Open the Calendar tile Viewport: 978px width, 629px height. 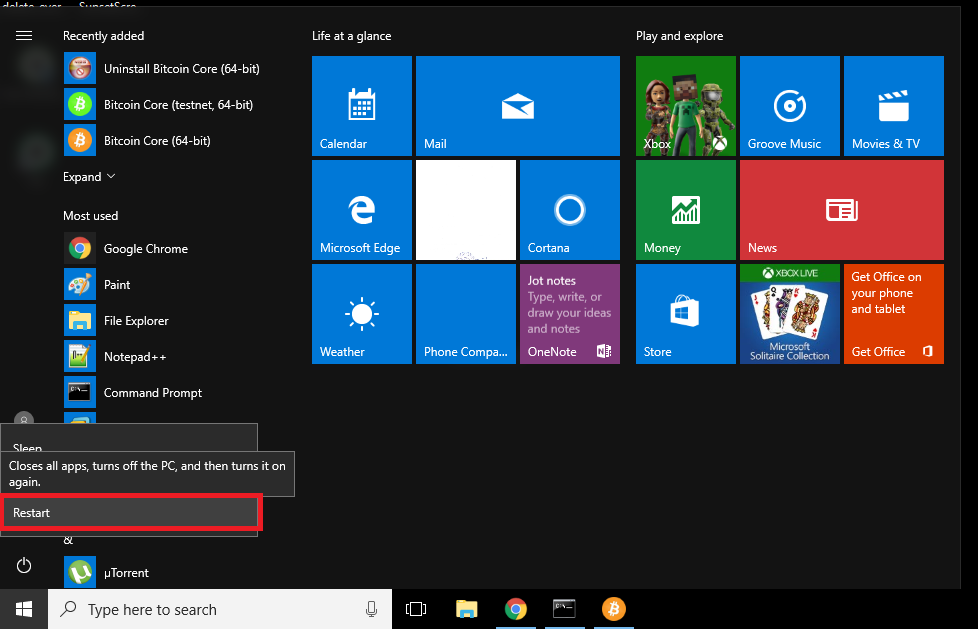[362, 105]
